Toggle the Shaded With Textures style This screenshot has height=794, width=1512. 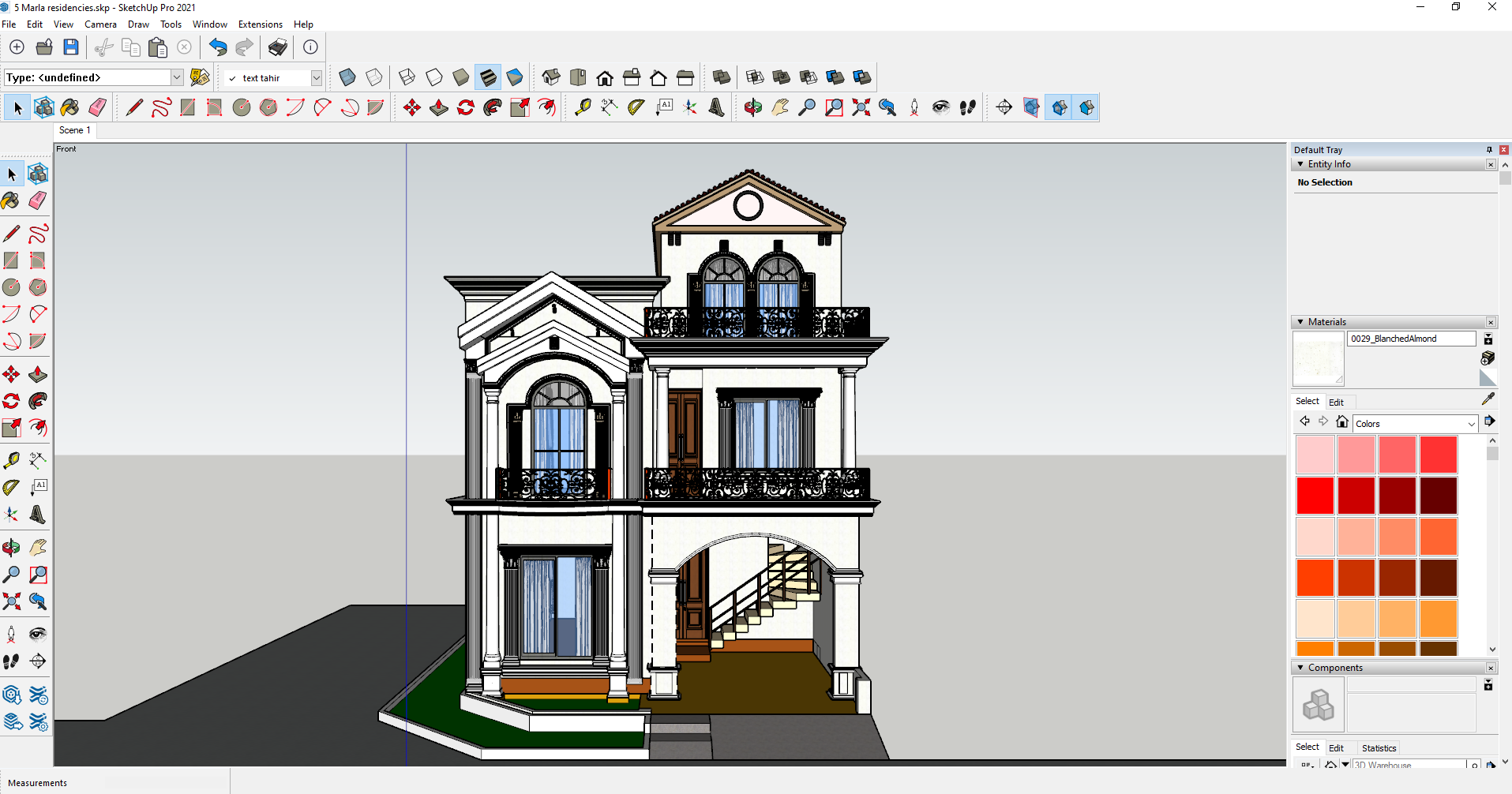[488, 77]
